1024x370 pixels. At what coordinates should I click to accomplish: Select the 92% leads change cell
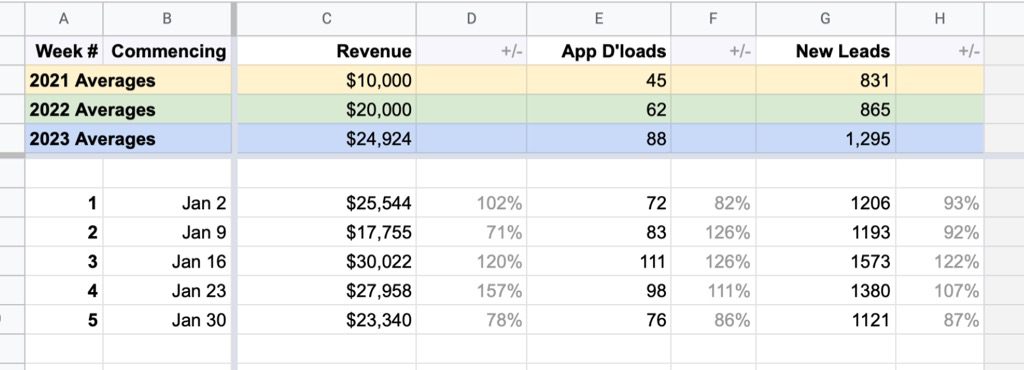[940, 232]
